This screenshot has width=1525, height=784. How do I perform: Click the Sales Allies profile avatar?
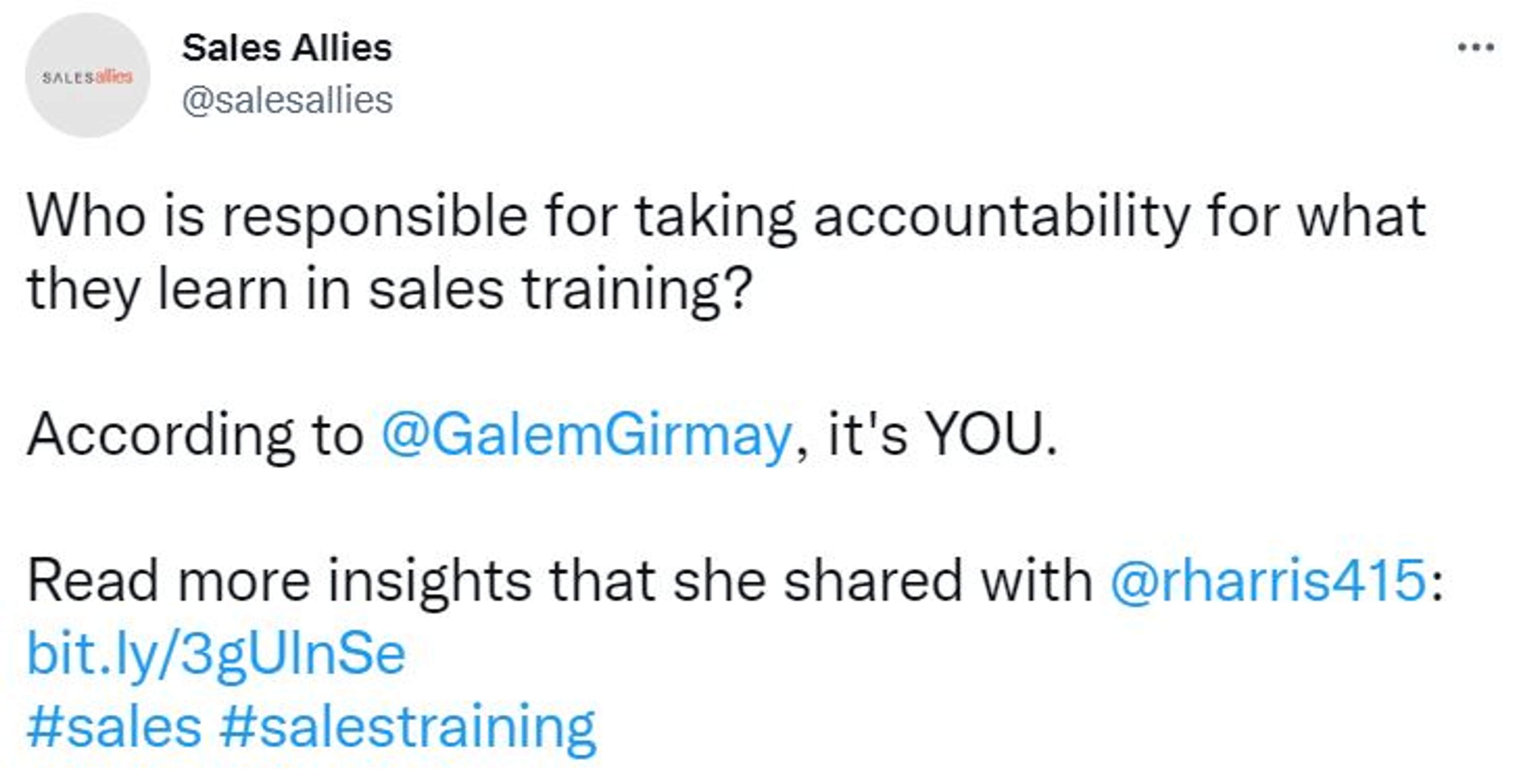[88, 76]
